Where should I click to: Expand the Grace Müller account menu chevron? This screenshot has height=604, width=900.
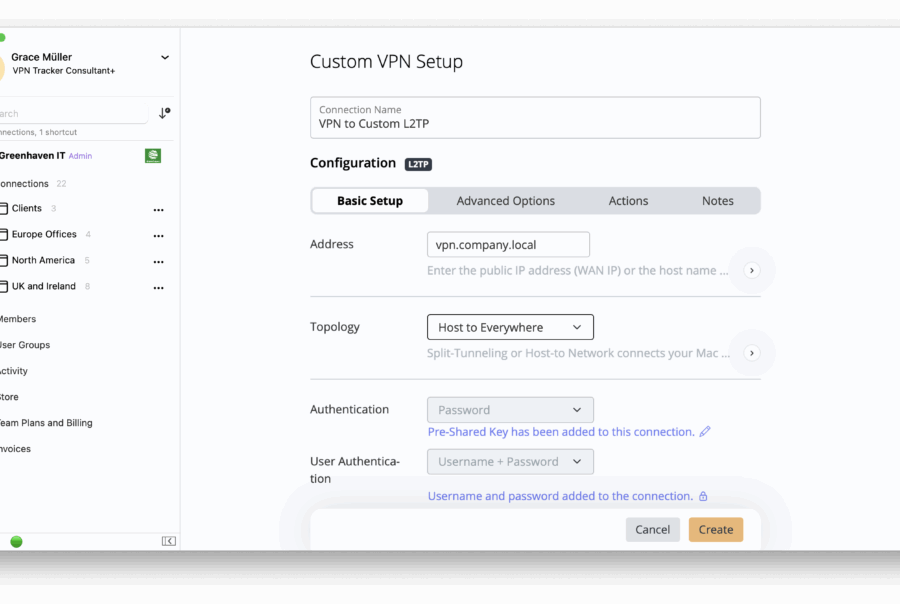pos(164,57)
